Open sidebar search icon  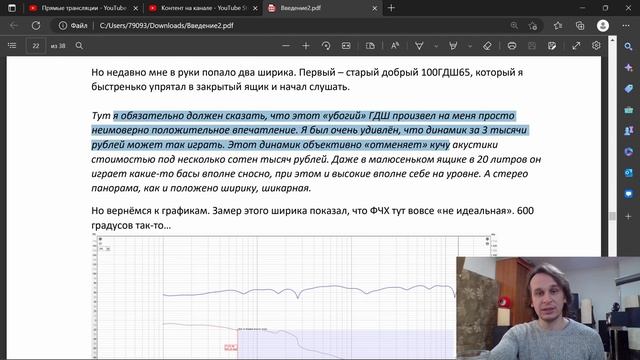tap(629, 47)
